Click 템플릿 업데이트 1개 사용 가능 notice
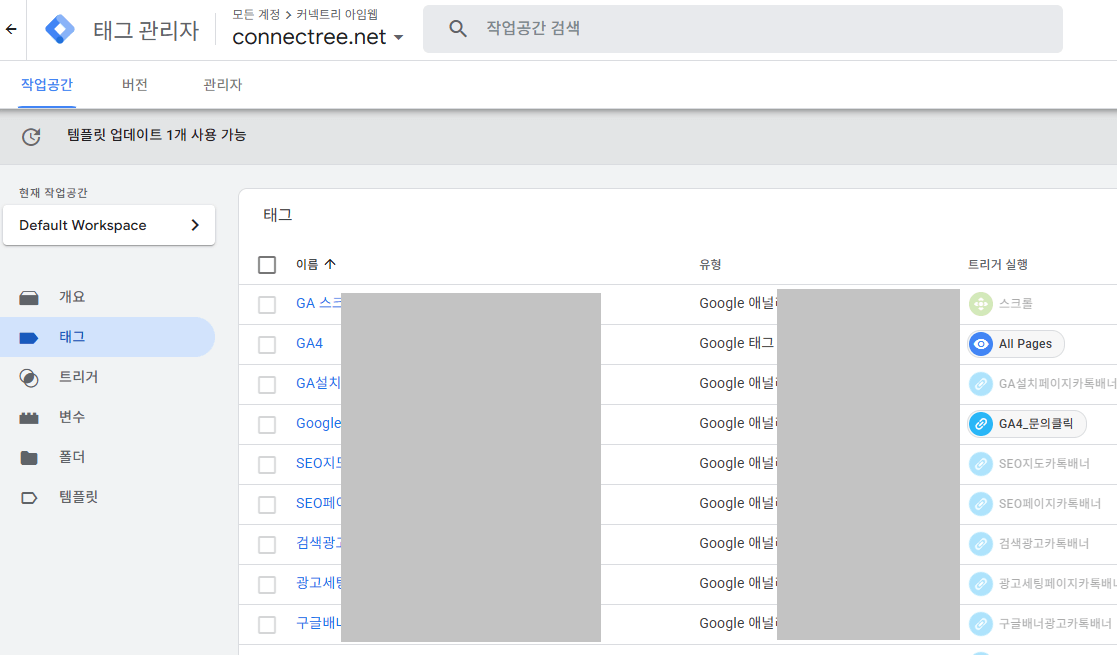 pyautogui.click(x=157, y=135)
